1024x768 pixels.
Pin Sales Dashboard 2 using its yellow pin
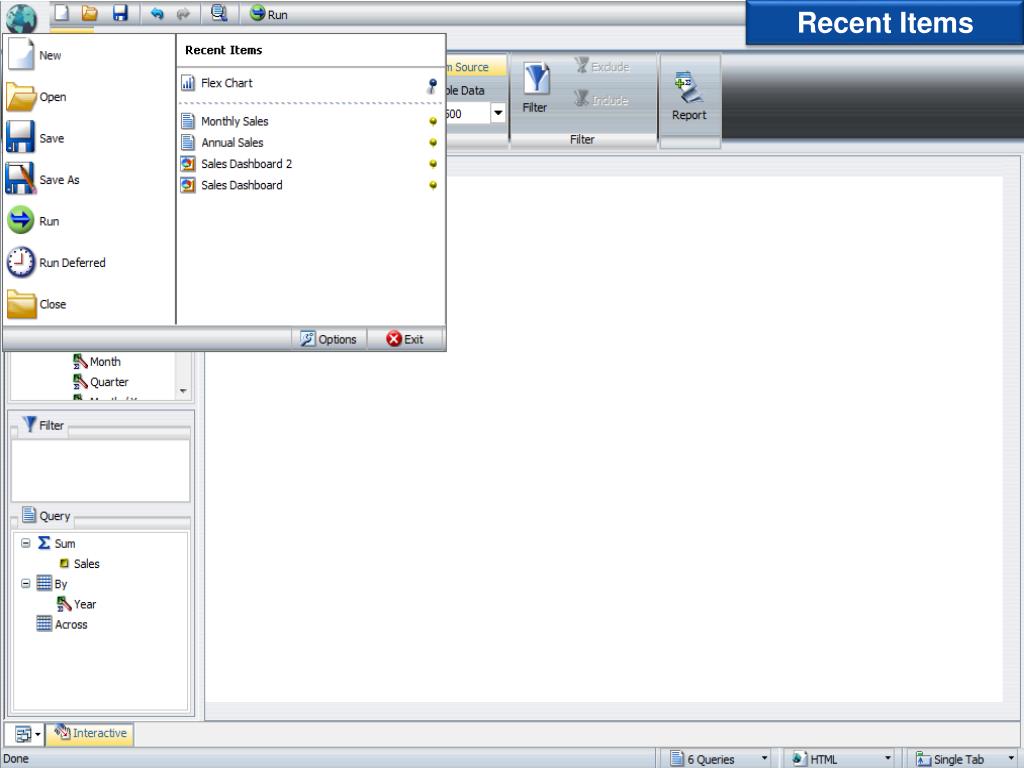(x=432, y=164)
